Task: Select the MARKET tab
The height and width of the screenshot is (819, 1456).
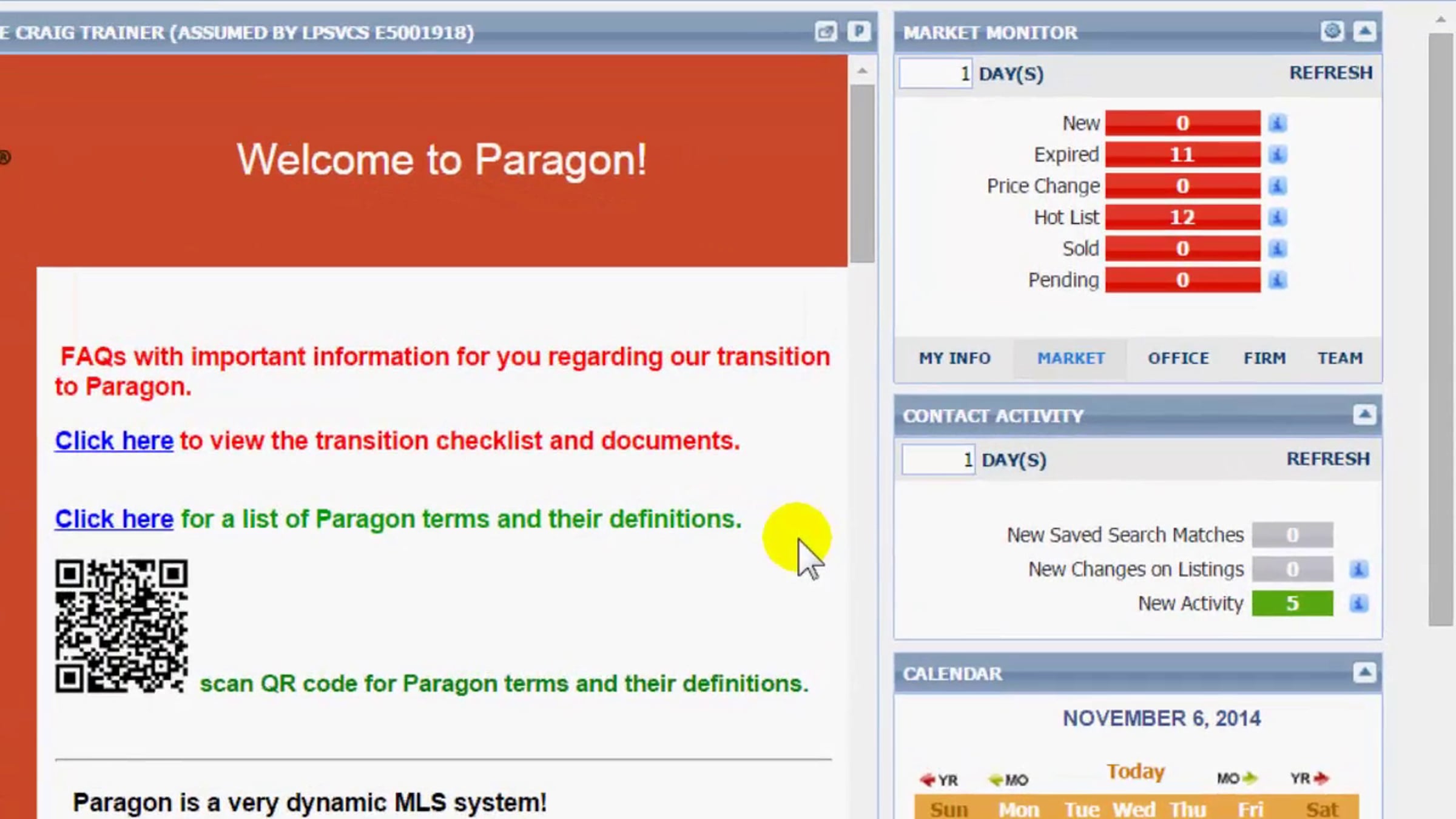Action: pyautogui.click(x=1071, y=359)
